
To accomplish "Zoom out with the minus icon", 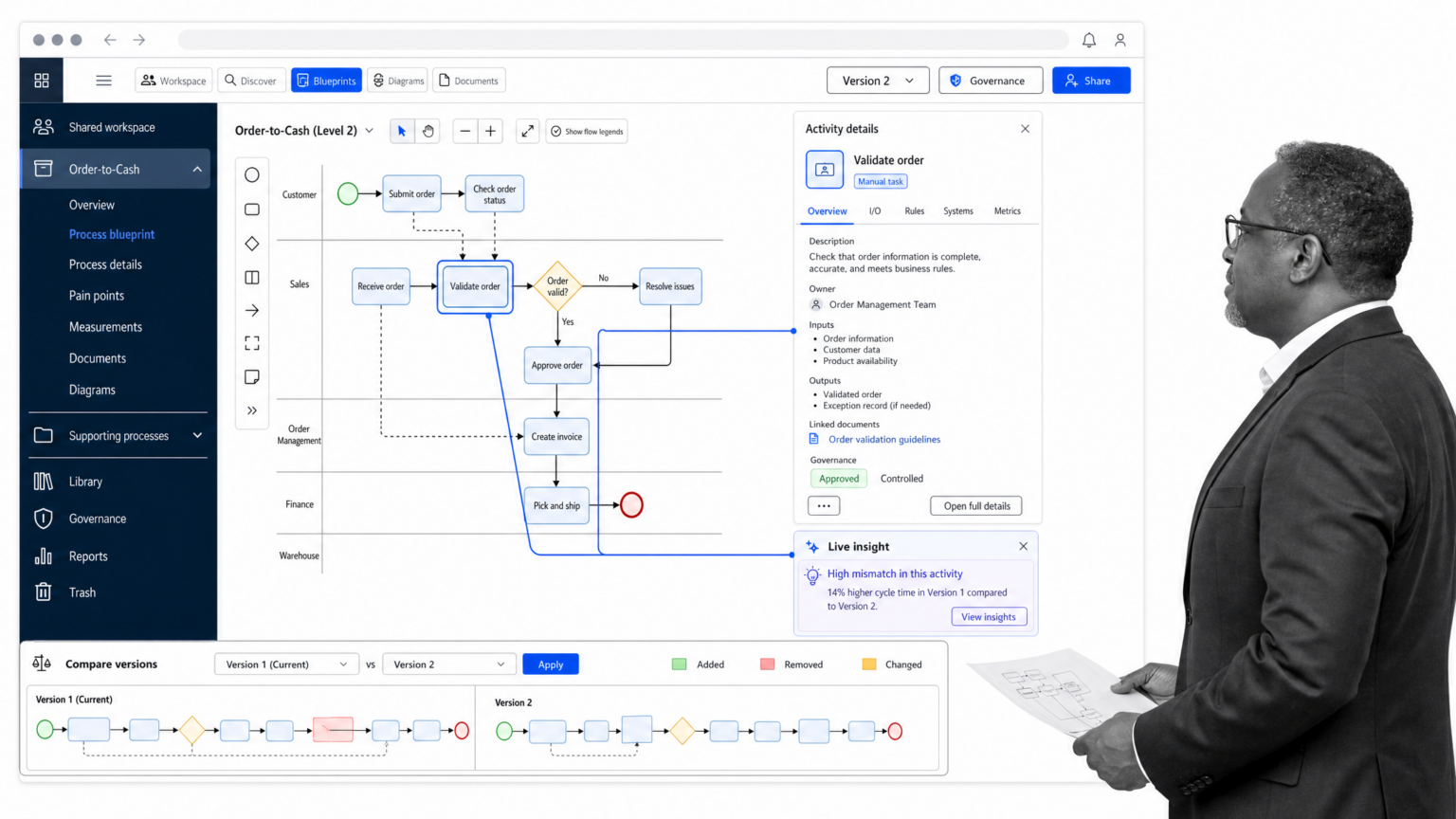I will coord(464,132).
